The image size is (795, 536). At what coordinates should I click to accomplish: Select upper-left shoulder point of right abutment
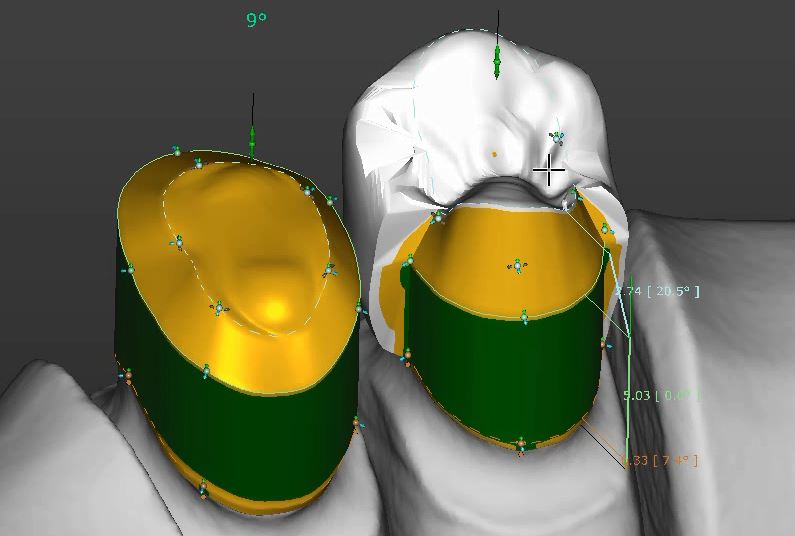(x=437, y=215)
